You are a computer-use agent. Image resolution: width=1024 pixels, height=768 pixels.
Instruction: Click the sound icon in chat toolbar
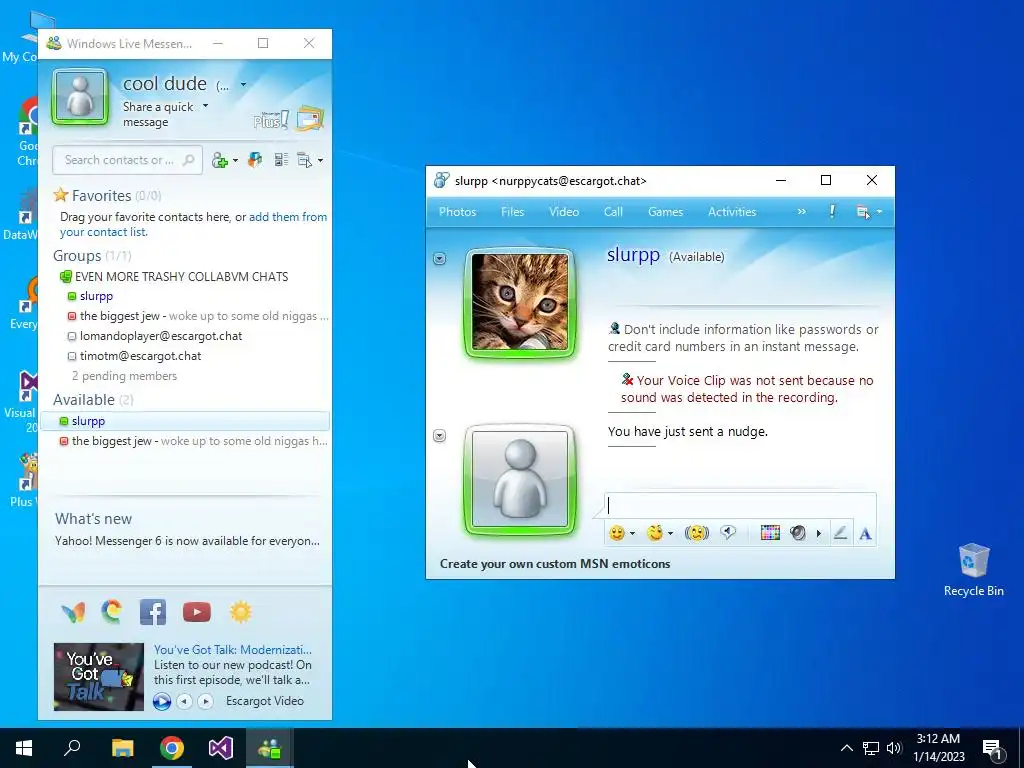(797, 533)
